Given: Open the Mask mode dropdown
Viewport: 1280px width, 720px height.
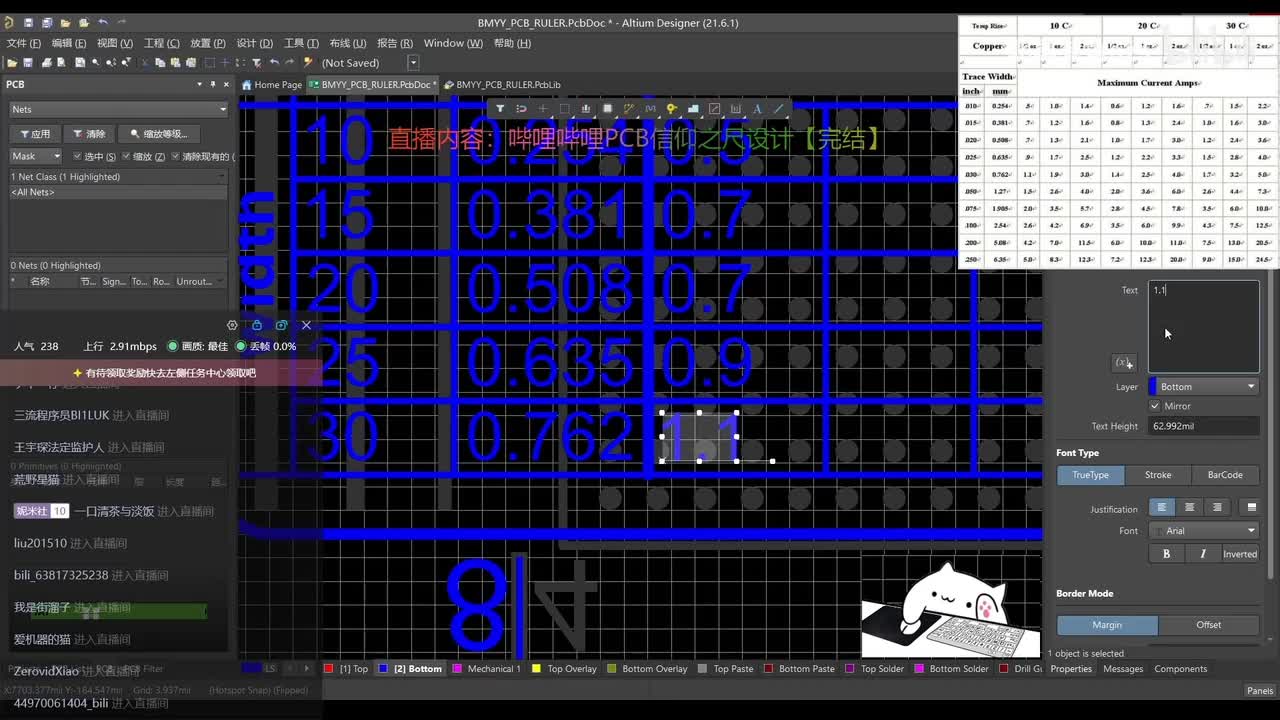Looking at the screenshot, I should tap(36, 156).
